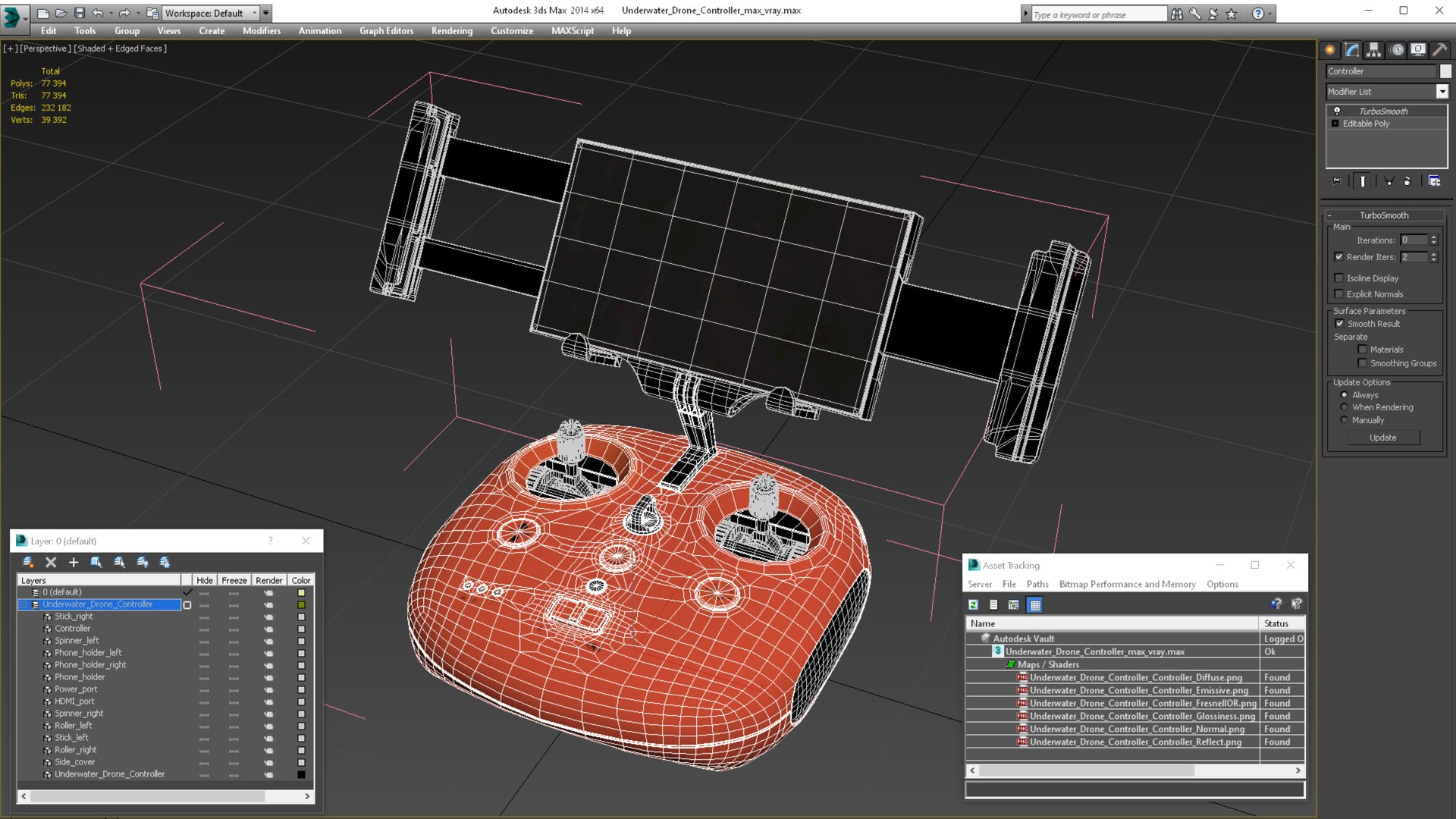Image resolution: width=1456 pixels, height=819 pixels.
Task: Click Make Unique icon under modifier stack
Action: 1389,181
